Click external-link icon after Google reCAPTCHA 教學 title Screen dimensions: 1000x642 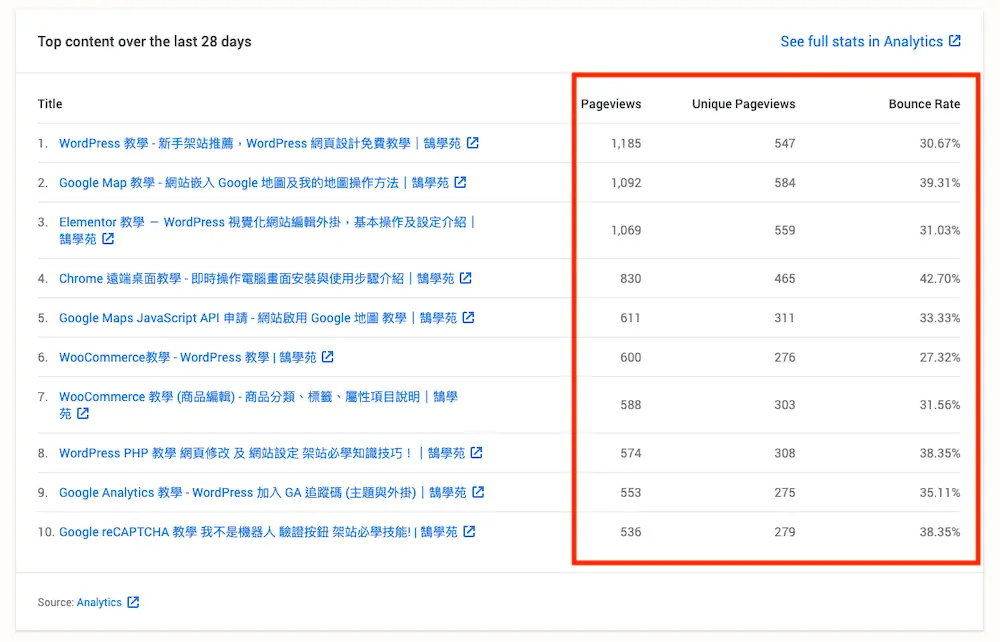point(469,532)
